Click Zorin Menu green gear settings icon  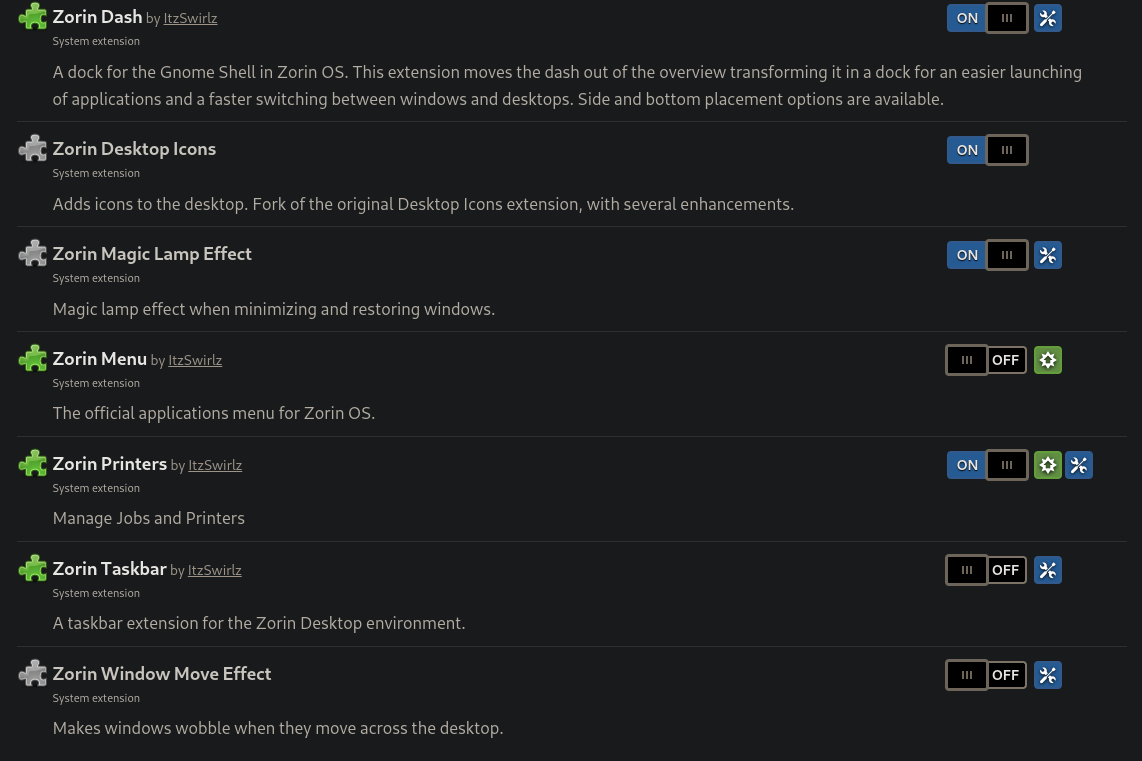pos(1047,360)
